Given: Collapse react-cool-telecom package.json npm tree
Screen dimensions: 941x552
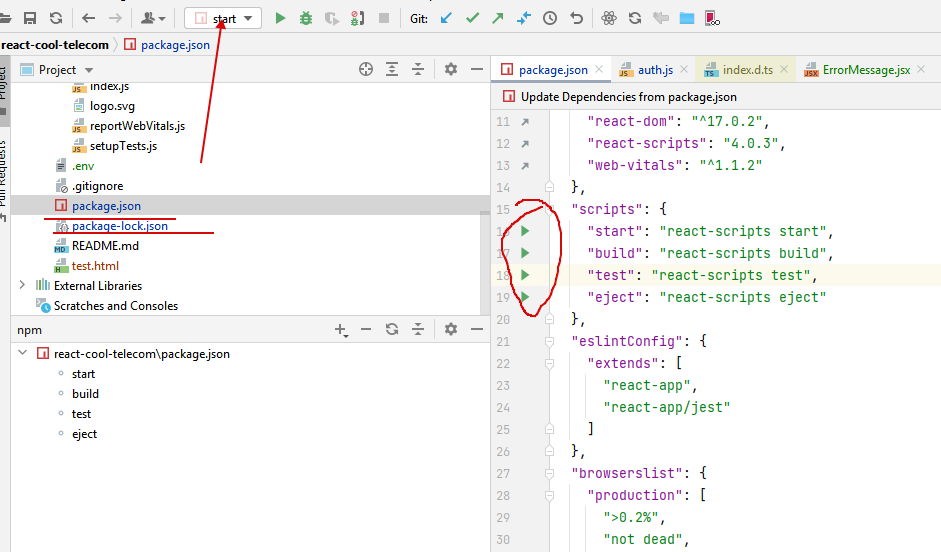Looking at the screenshot, I should coord(22,354).
